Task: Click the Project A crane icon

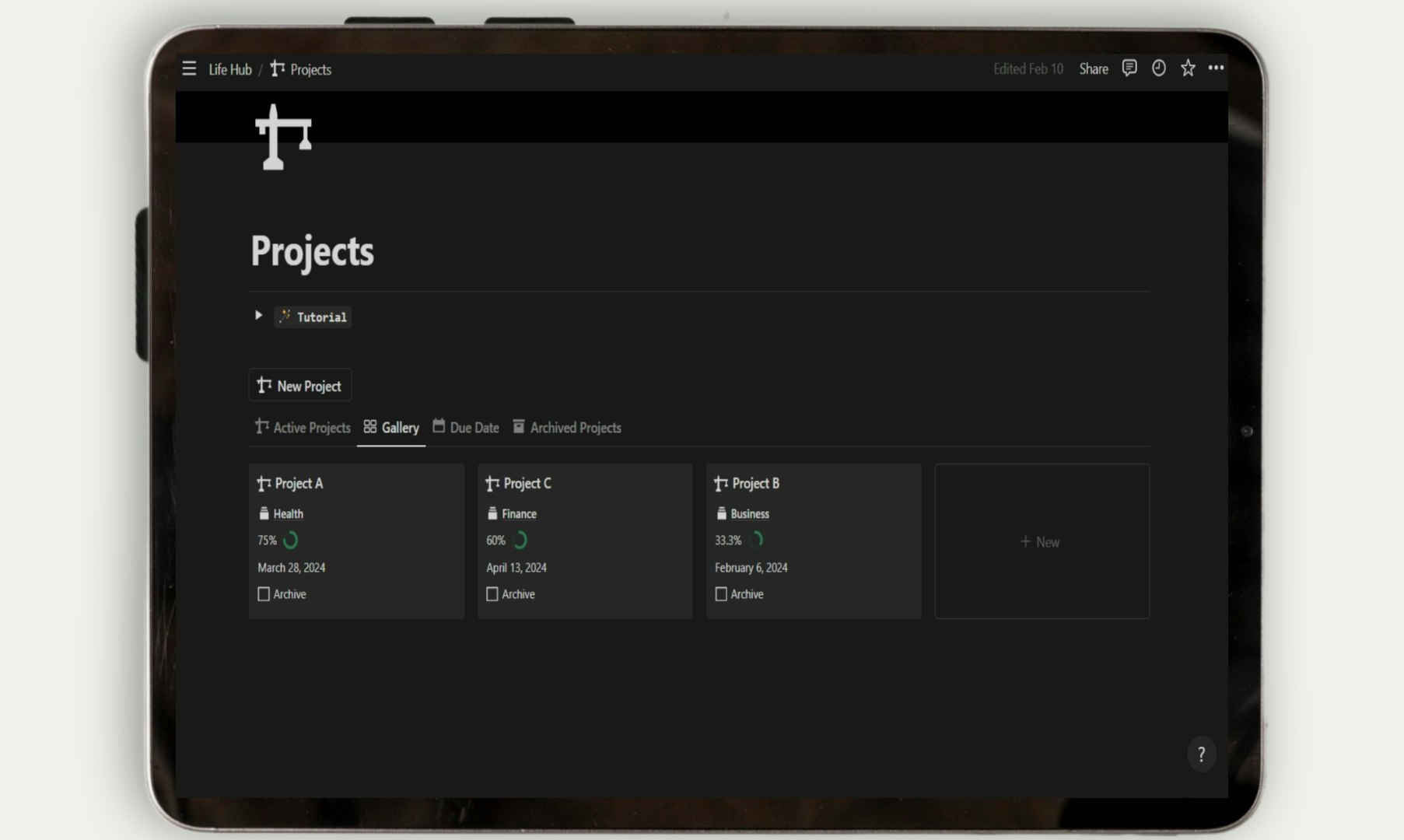Action: 264,484
